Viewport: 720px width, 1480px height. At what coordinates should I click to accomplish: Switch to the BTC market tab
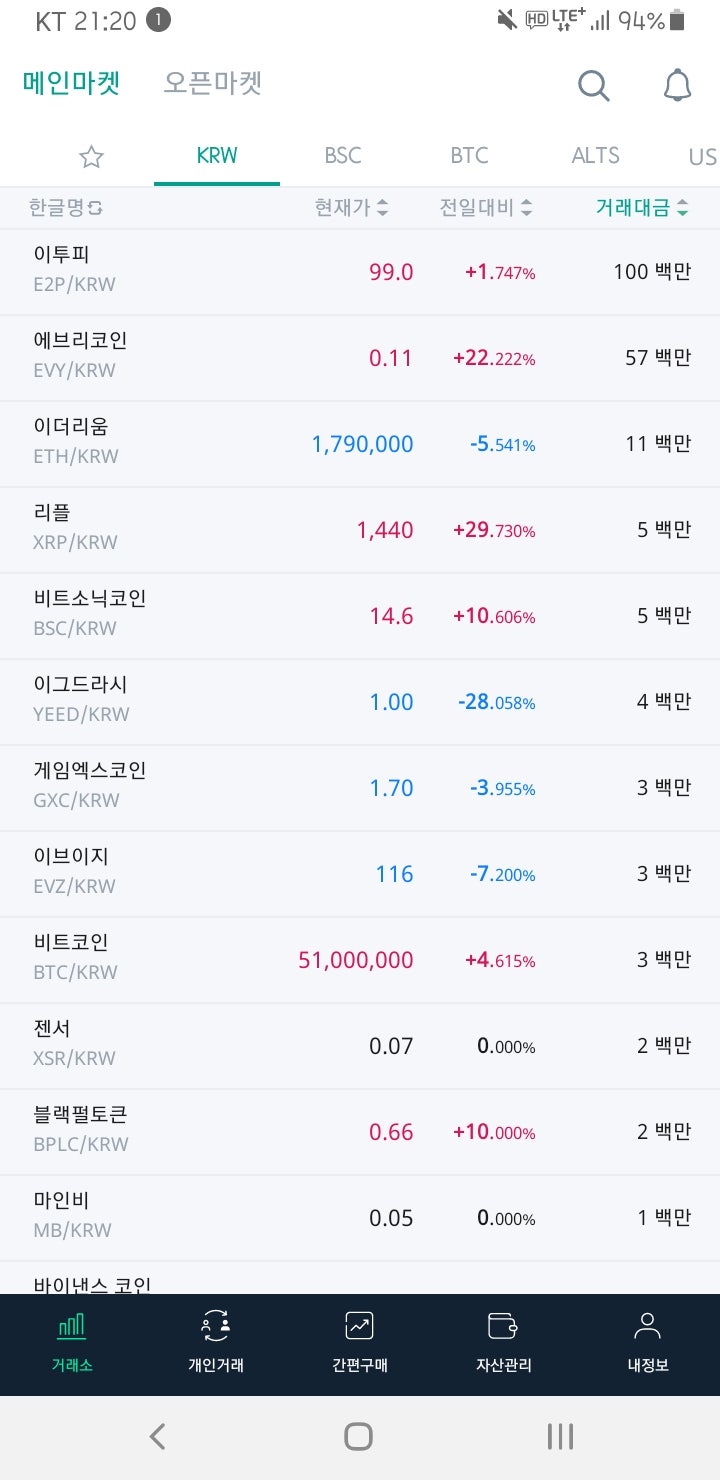469,156
